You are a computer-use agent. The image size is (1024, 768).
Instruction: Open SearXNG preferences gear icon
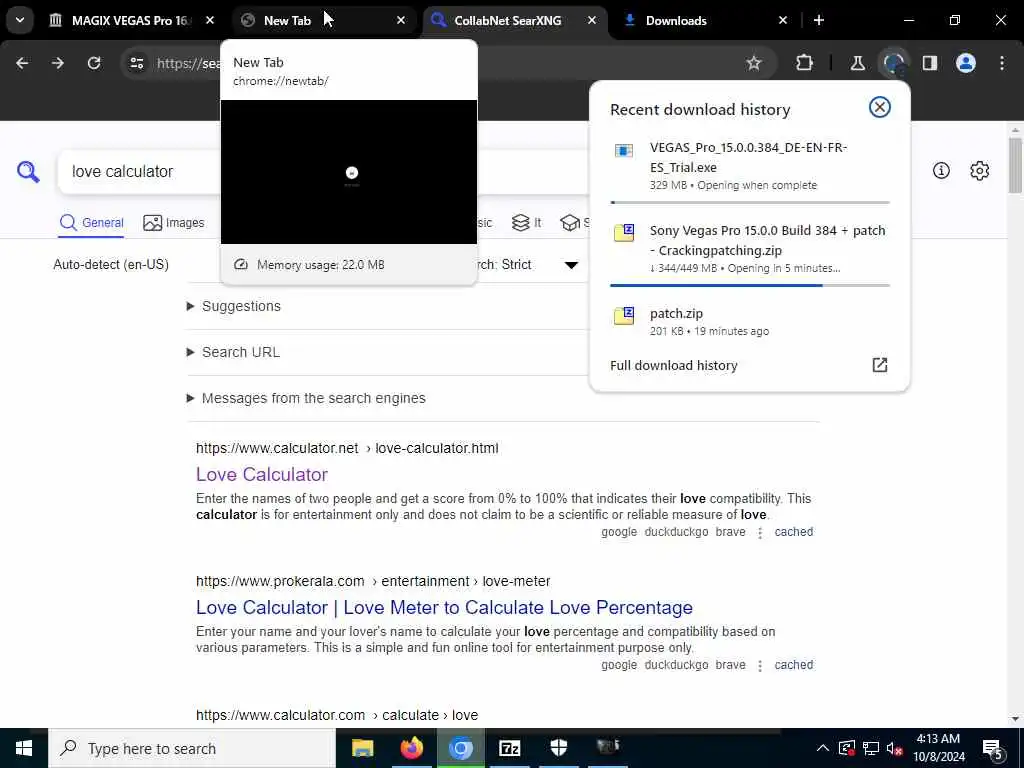coord(980,170)
